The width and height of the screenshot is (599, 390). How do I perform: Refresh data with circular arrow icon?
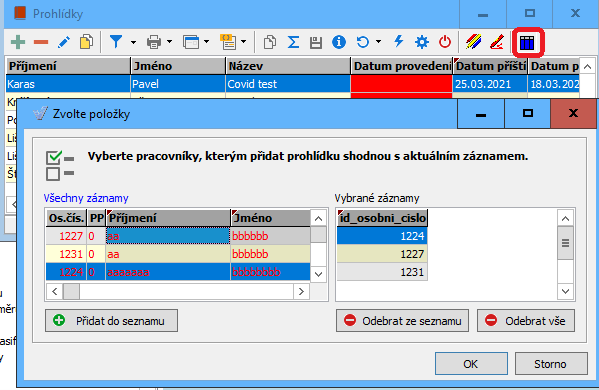tap(363, 42)
